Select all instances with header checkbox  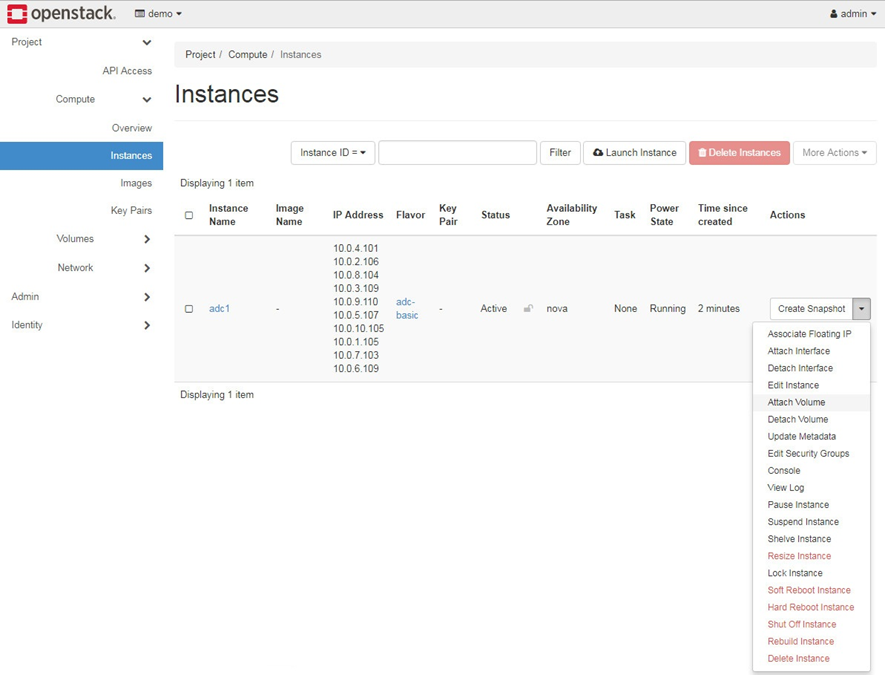tap(189, 215)
